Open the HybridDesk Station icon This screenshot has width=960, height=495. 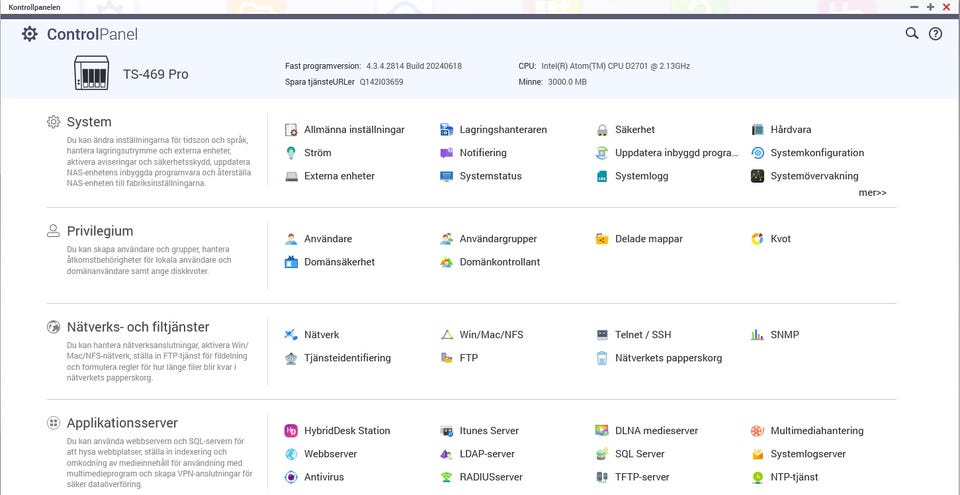(x=291, y=431)
